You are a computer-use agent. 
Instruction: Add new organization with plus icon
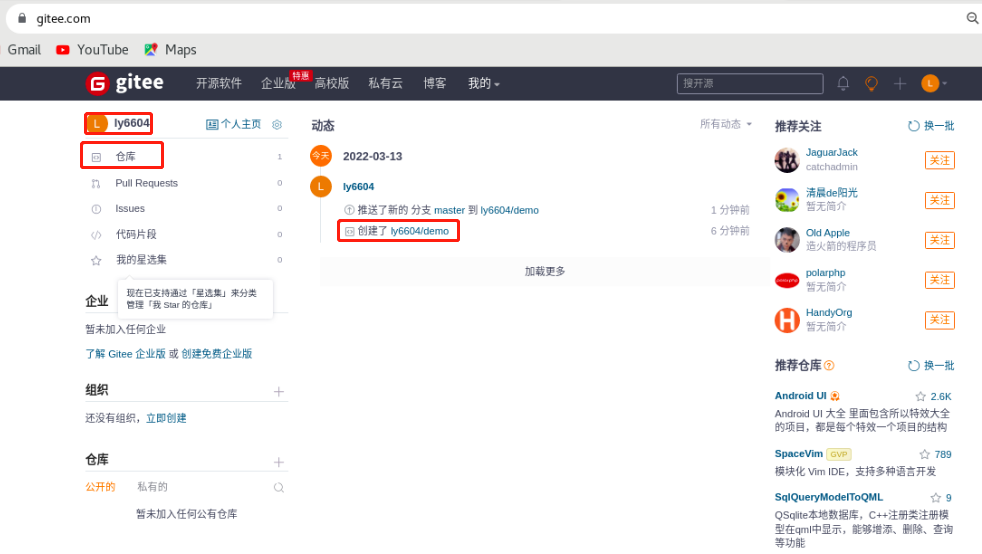[279, 392]
